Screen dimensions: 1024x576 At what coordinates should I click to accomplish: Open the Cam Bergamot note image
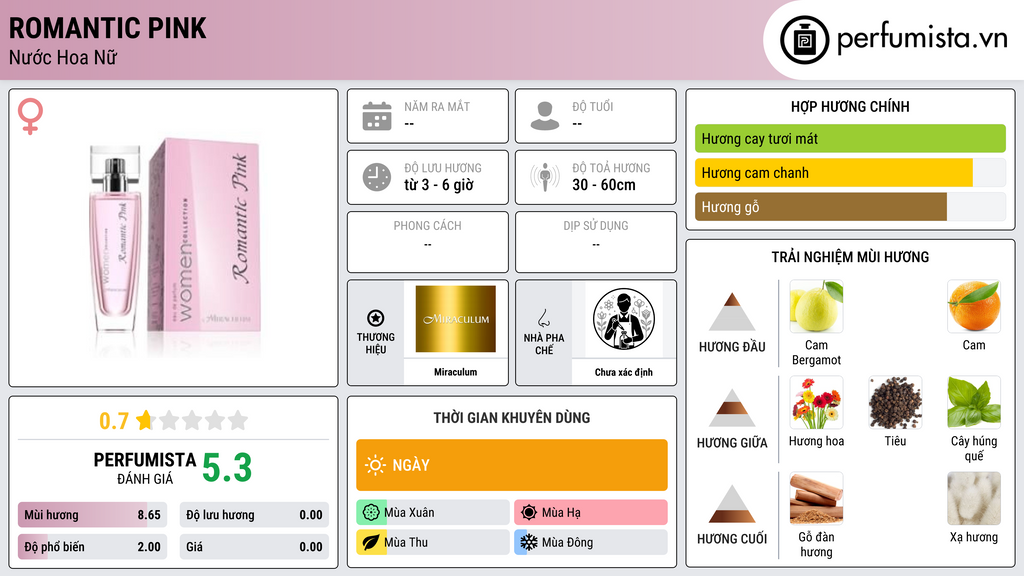point(816,306)
